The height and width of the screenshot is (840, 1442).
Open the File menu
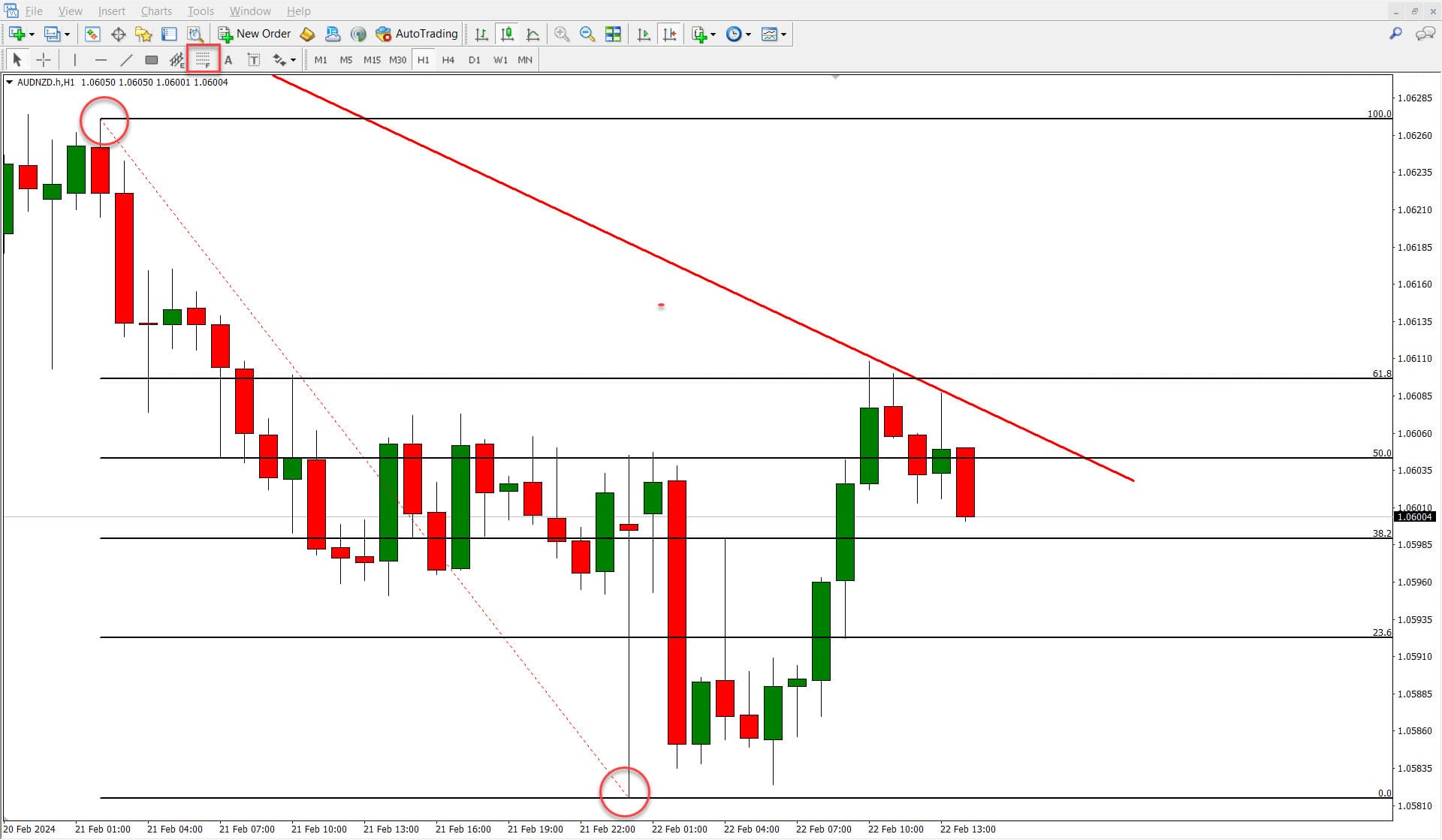[x=34, y=11]
